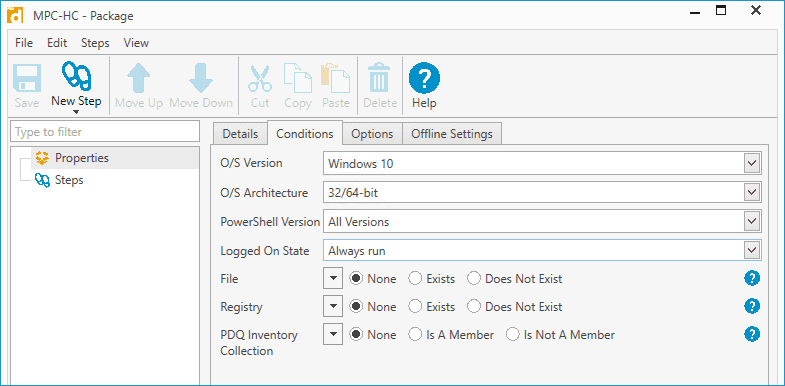Switch to the Conditions tab
Viewport: 785px width, 386px height.
point(305,133)
